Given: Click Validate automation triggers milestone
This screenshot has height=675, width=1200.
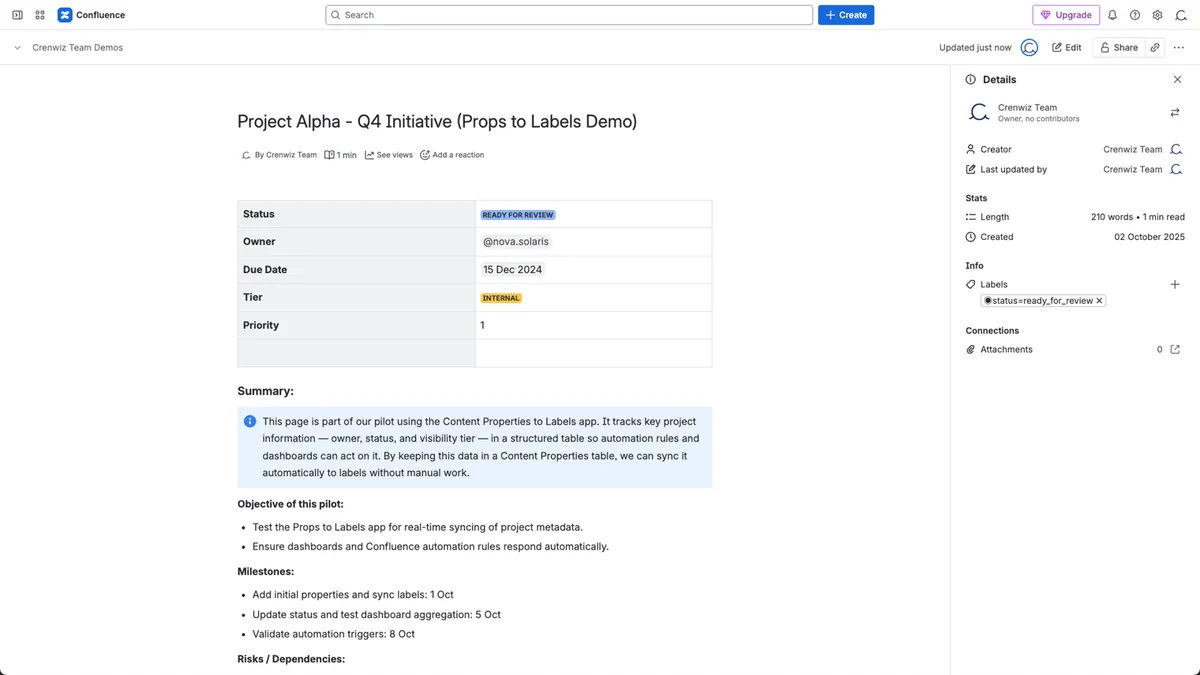Looking at the screenshot, I should (x=333, y=634).
